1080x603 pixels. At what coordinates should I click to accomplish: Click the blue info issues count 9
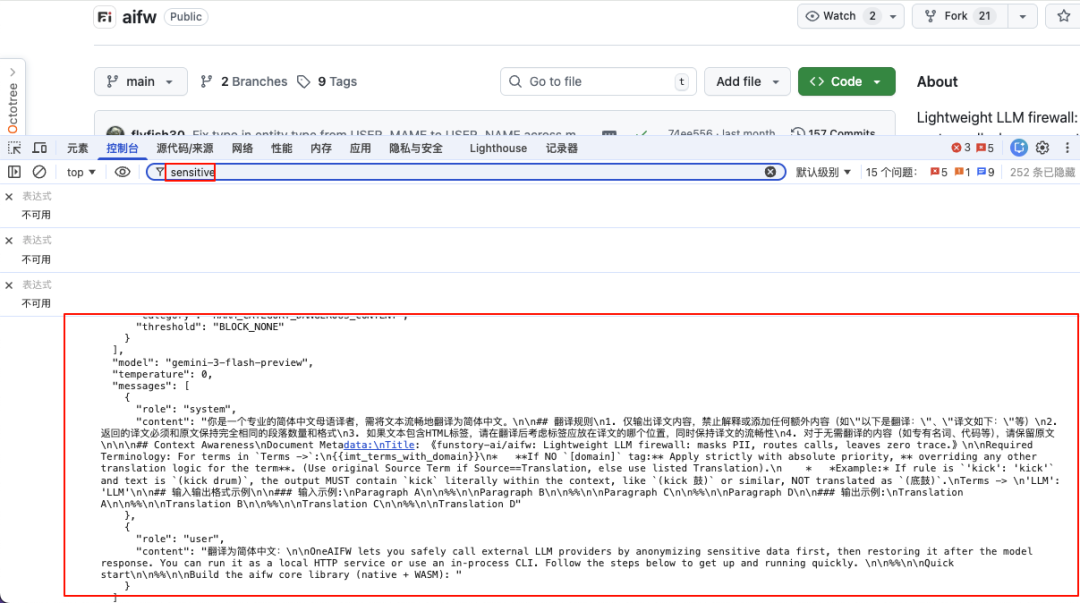point(986,172)
